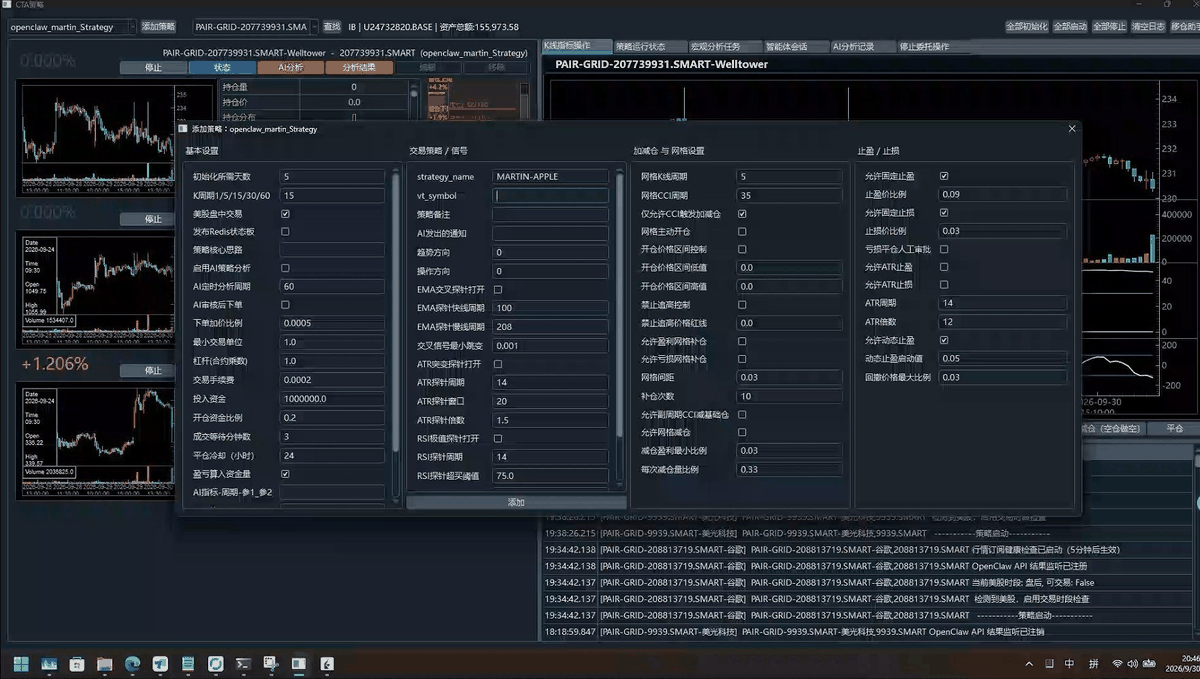The height and width of the screenshot is (679, 1200).
Task: Open File Explorer folder icon in taskbar
Action: (104, 663)
